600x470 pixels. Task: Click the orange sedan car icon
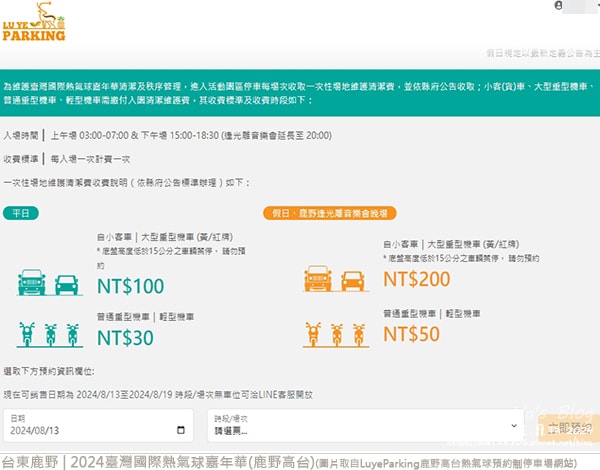point(352,281)
